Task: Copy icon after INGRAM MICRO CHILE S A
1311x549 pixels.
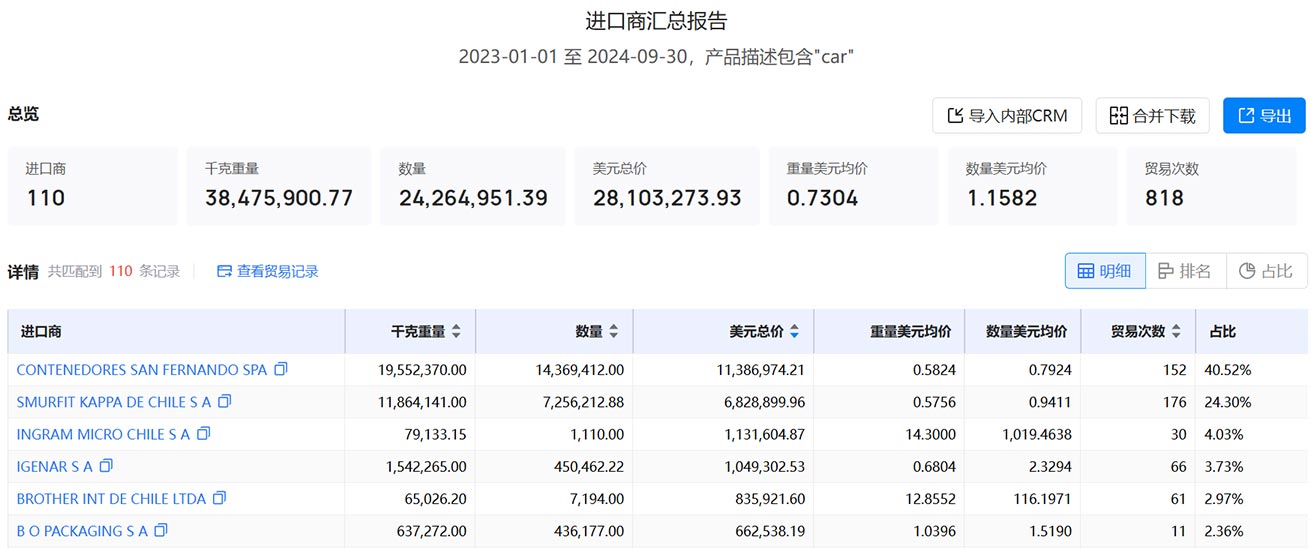Action: 204,434
